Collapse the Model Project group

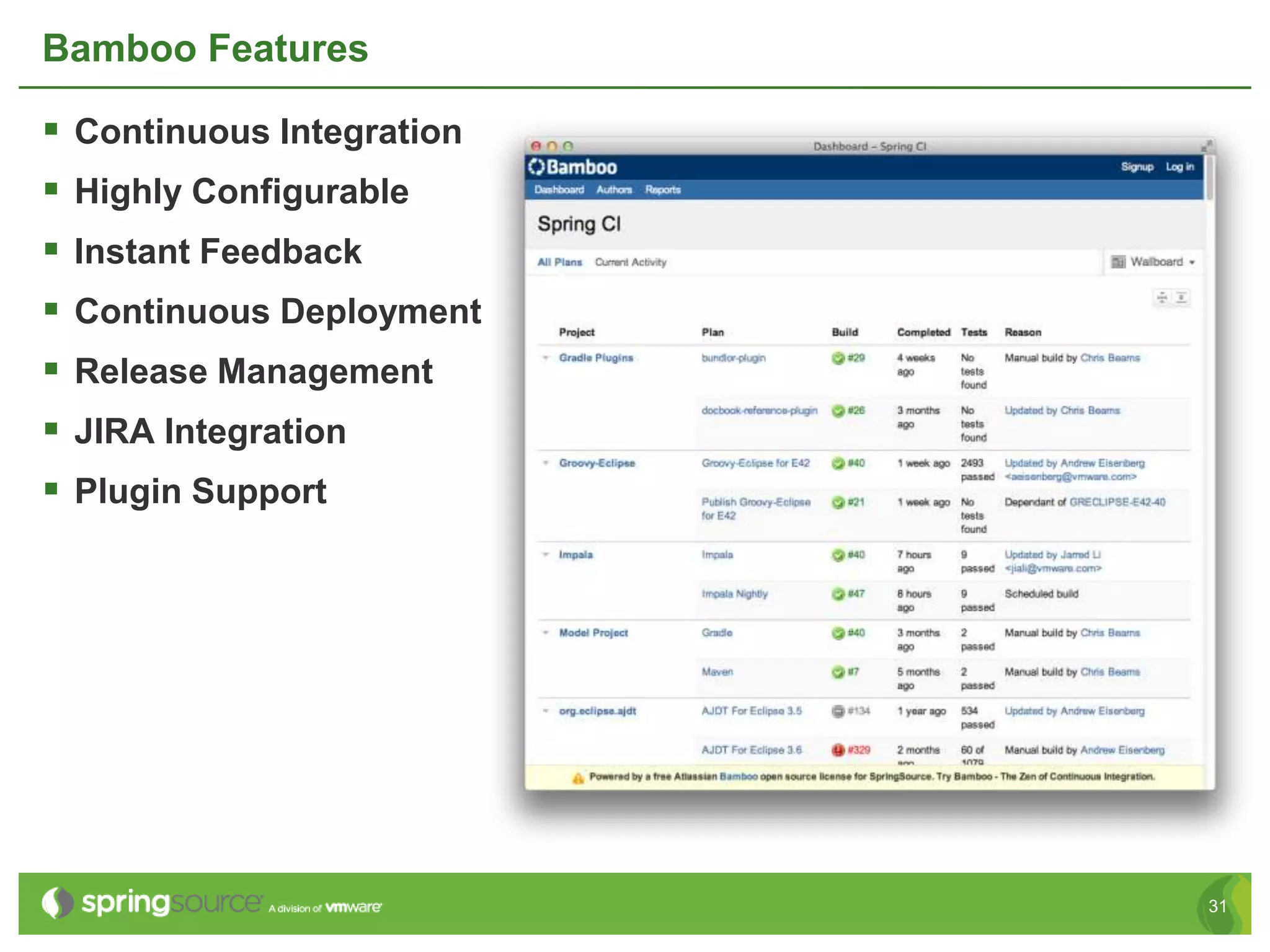pyautogui.click(x=546, y=633)
